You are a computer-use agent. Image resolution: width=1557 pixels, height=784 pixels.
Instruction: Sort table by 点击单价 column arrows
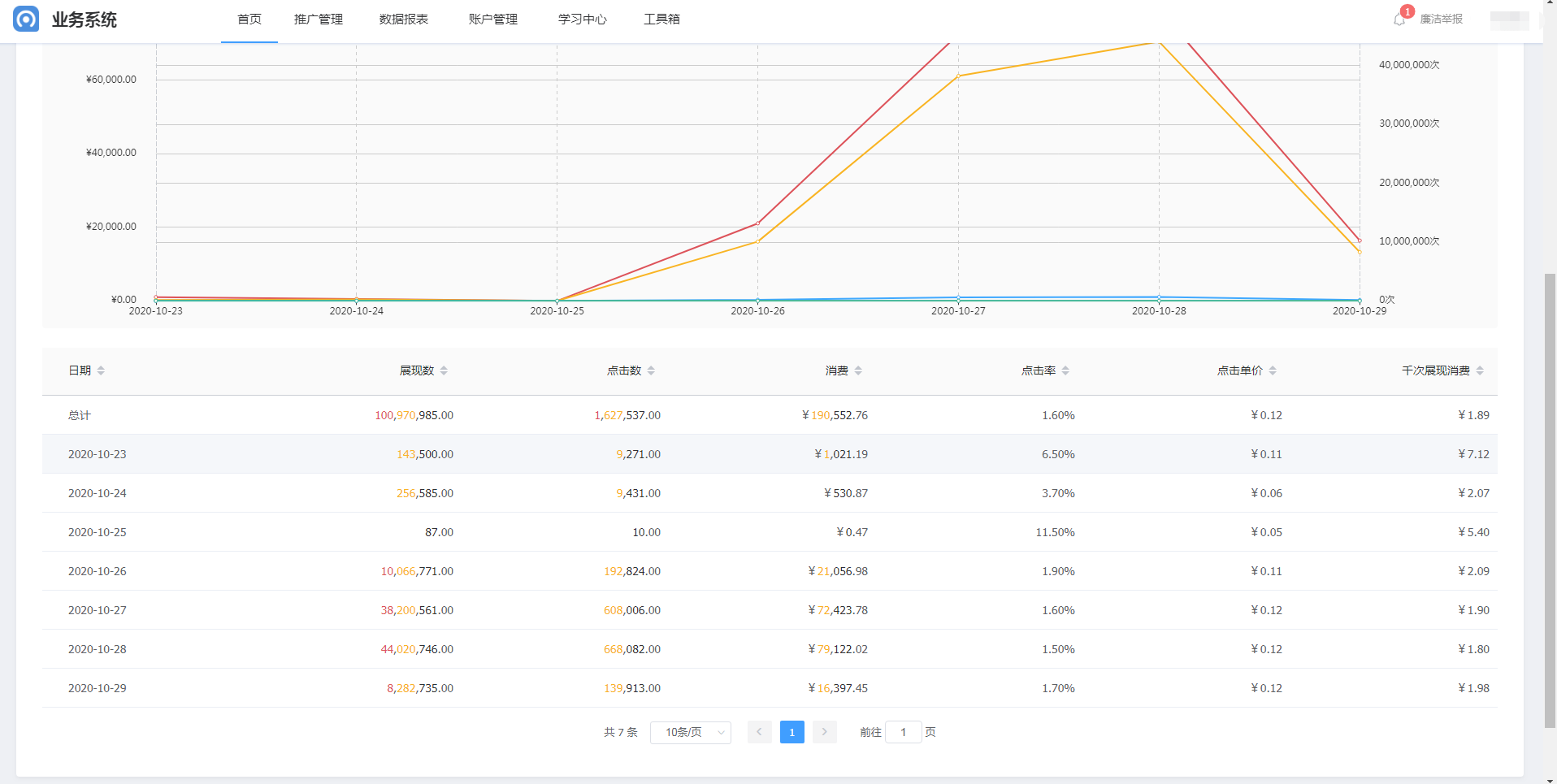(x=1273, y=370)
